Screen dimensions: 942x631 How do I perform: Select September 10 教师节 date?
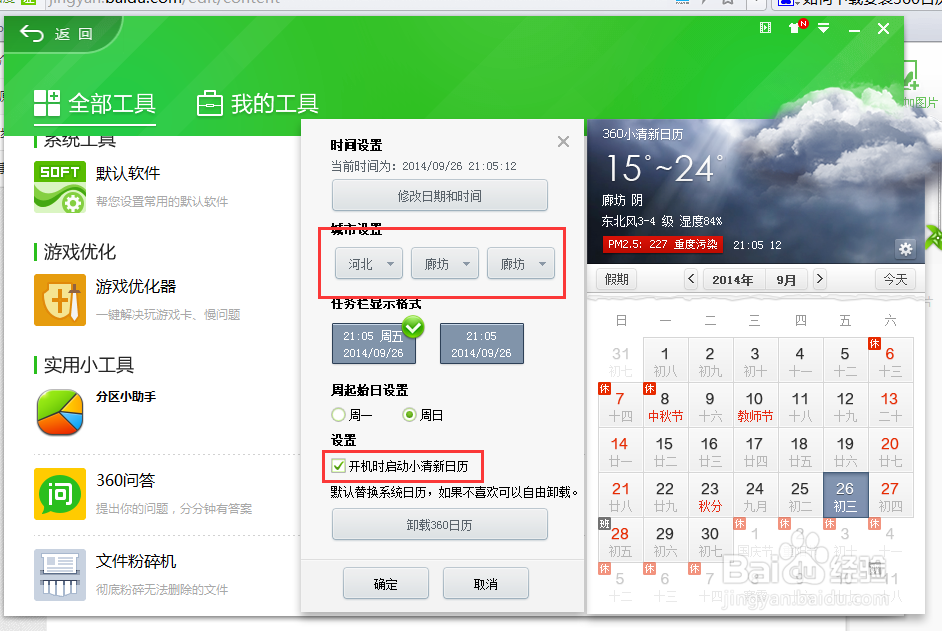tap(755, 405)
